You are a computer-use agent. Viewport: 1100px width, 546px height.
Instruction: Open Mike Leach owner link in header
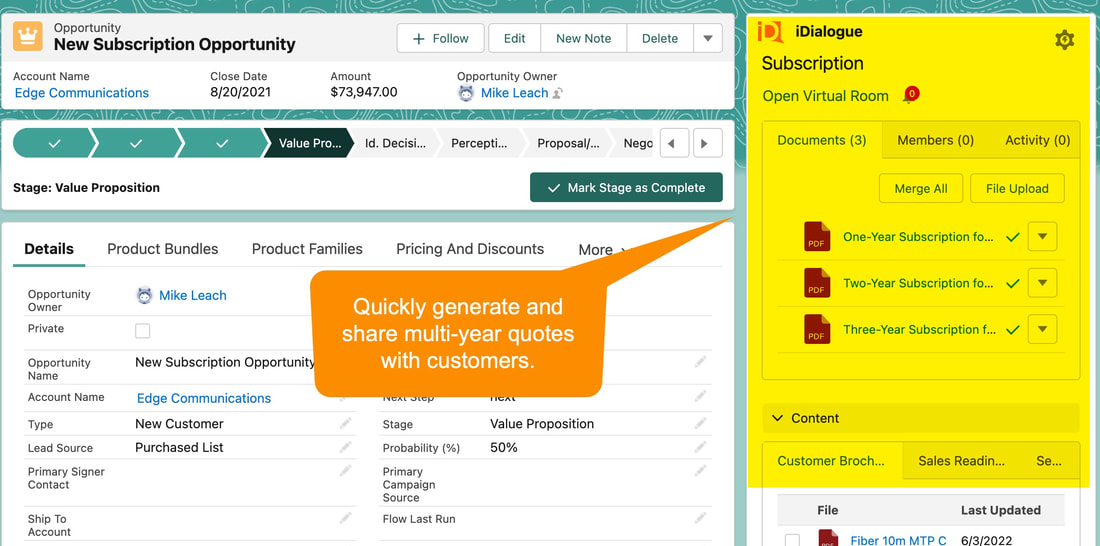tap(514, 93)
